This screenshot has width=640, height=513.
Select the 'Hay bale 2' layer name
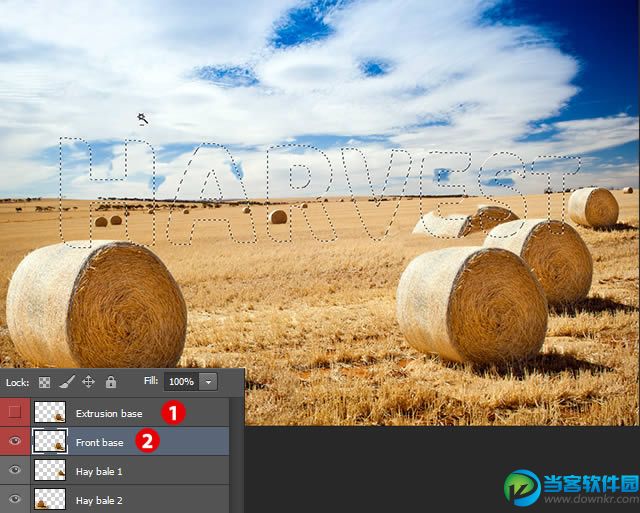click(99, 500)
